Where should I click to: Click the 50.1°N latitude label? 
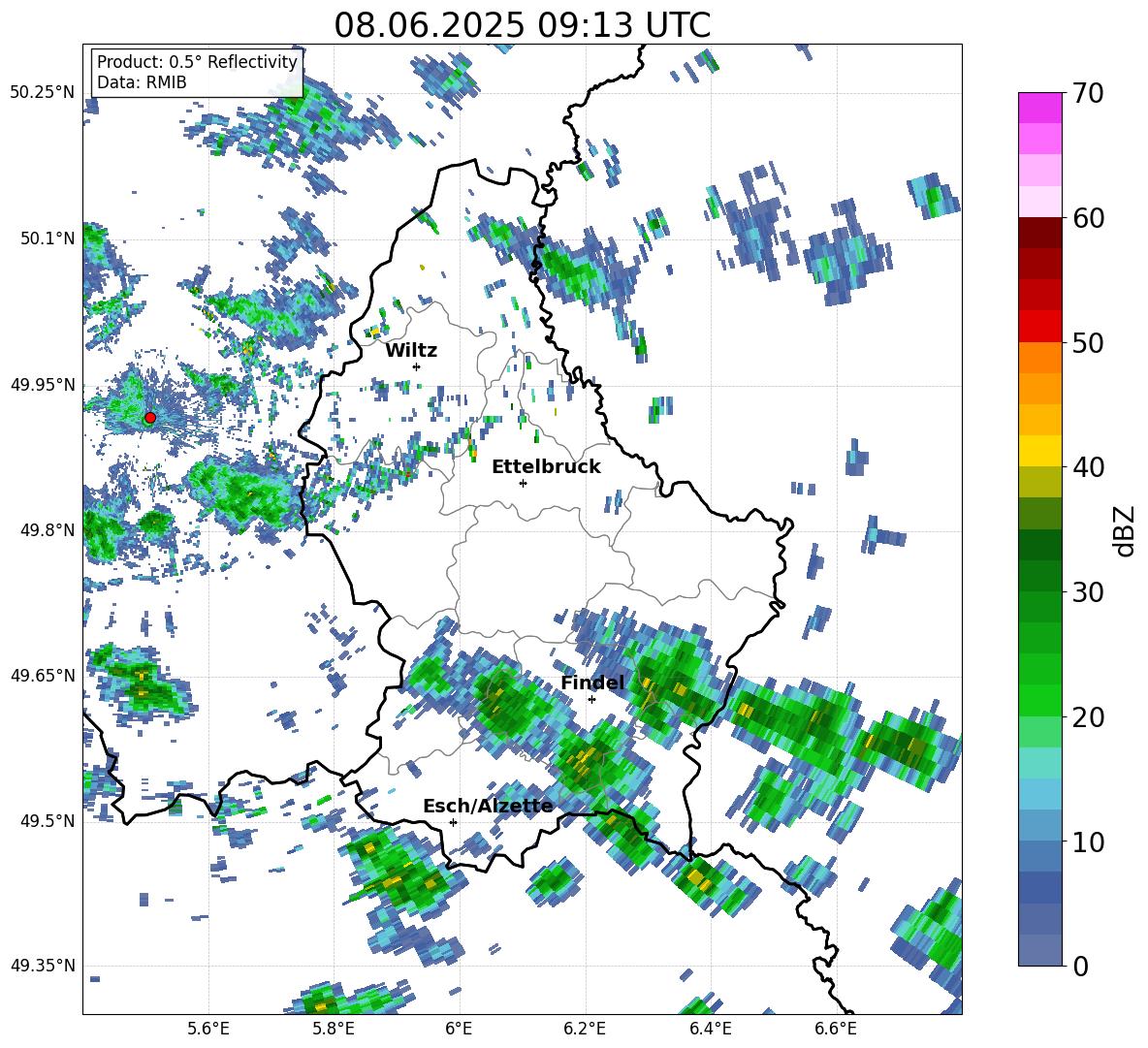click(x=47, y=239)
